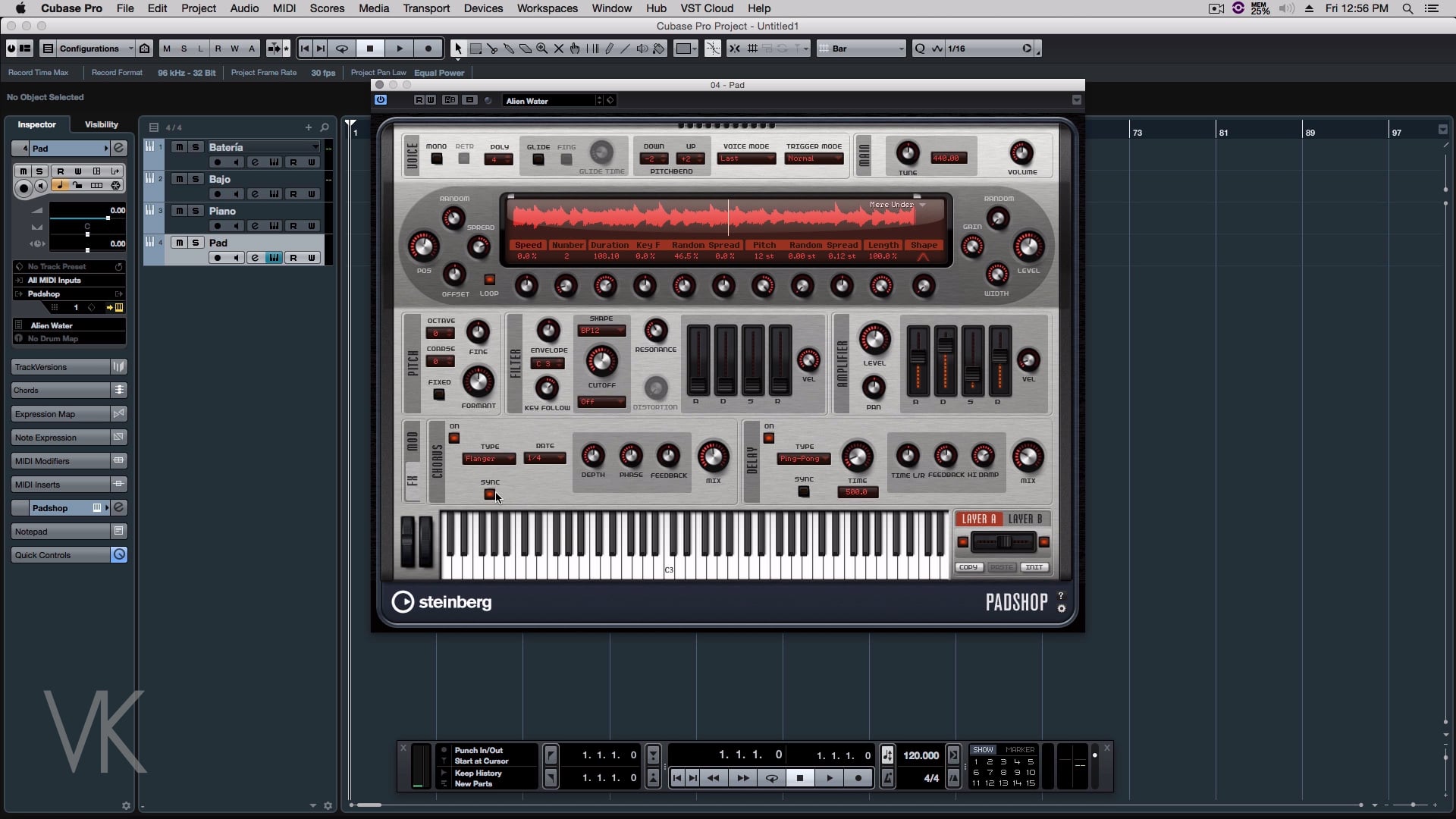Select the Mute X tool
This screenshot has width=1456, height=819.
point(559,49)
